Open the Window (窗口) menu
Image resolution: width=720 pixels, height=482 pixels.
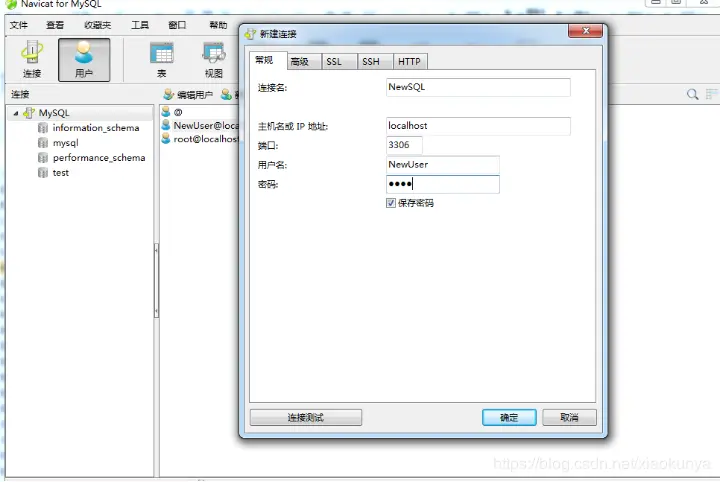[x=177, y=25]
